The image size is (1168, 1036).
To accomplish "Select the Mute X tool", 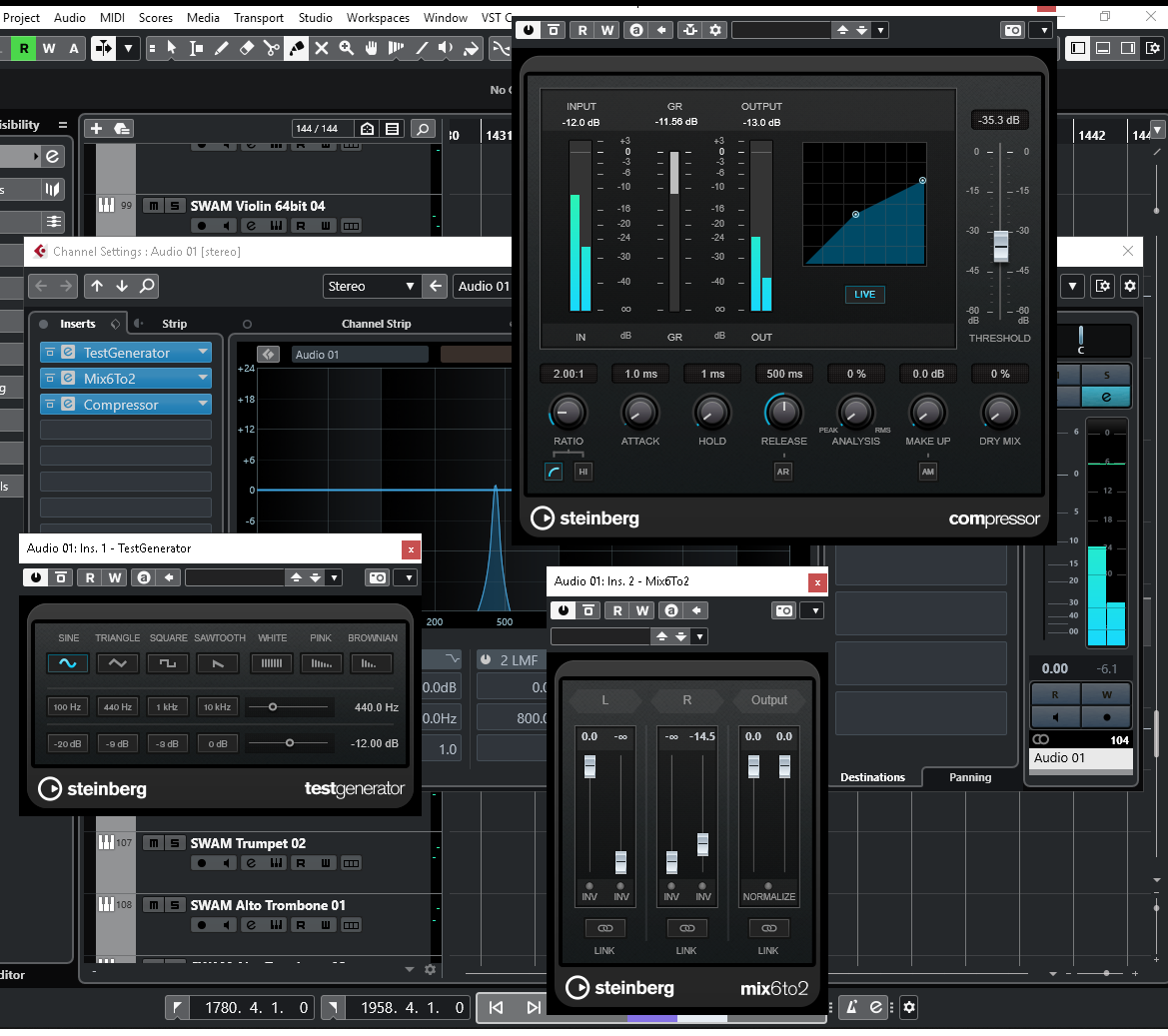I will [x=321, y=48].
